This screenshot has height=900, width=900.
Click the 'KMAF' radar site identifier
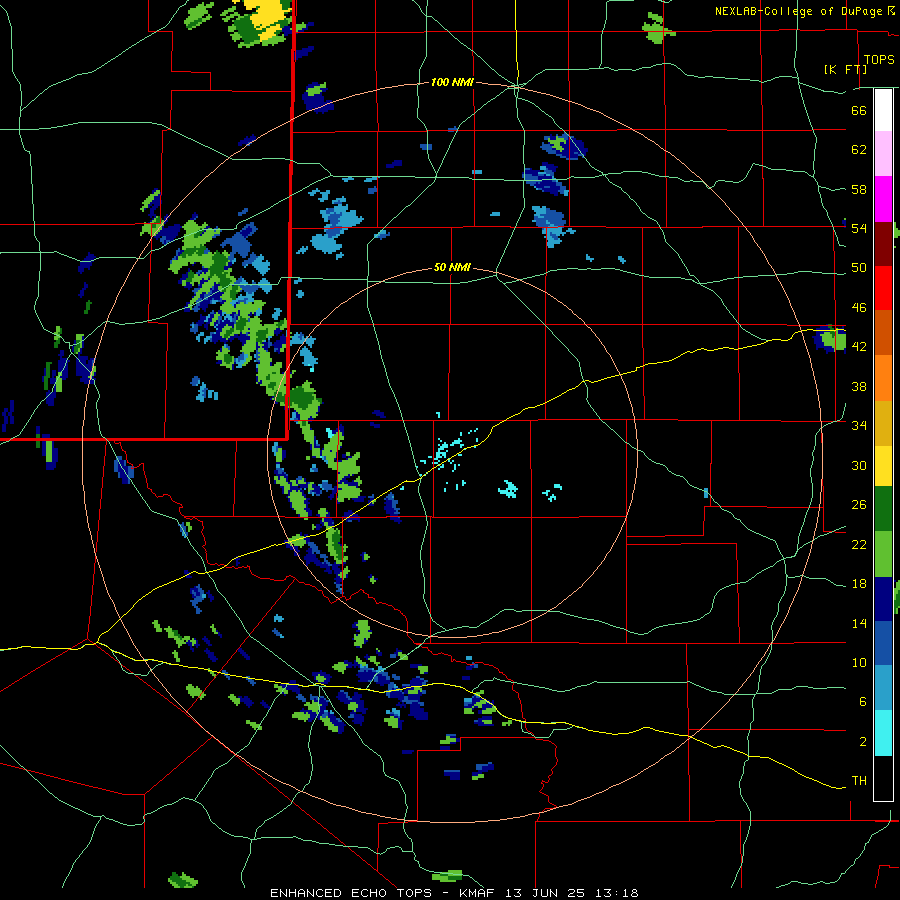(479, 893)
